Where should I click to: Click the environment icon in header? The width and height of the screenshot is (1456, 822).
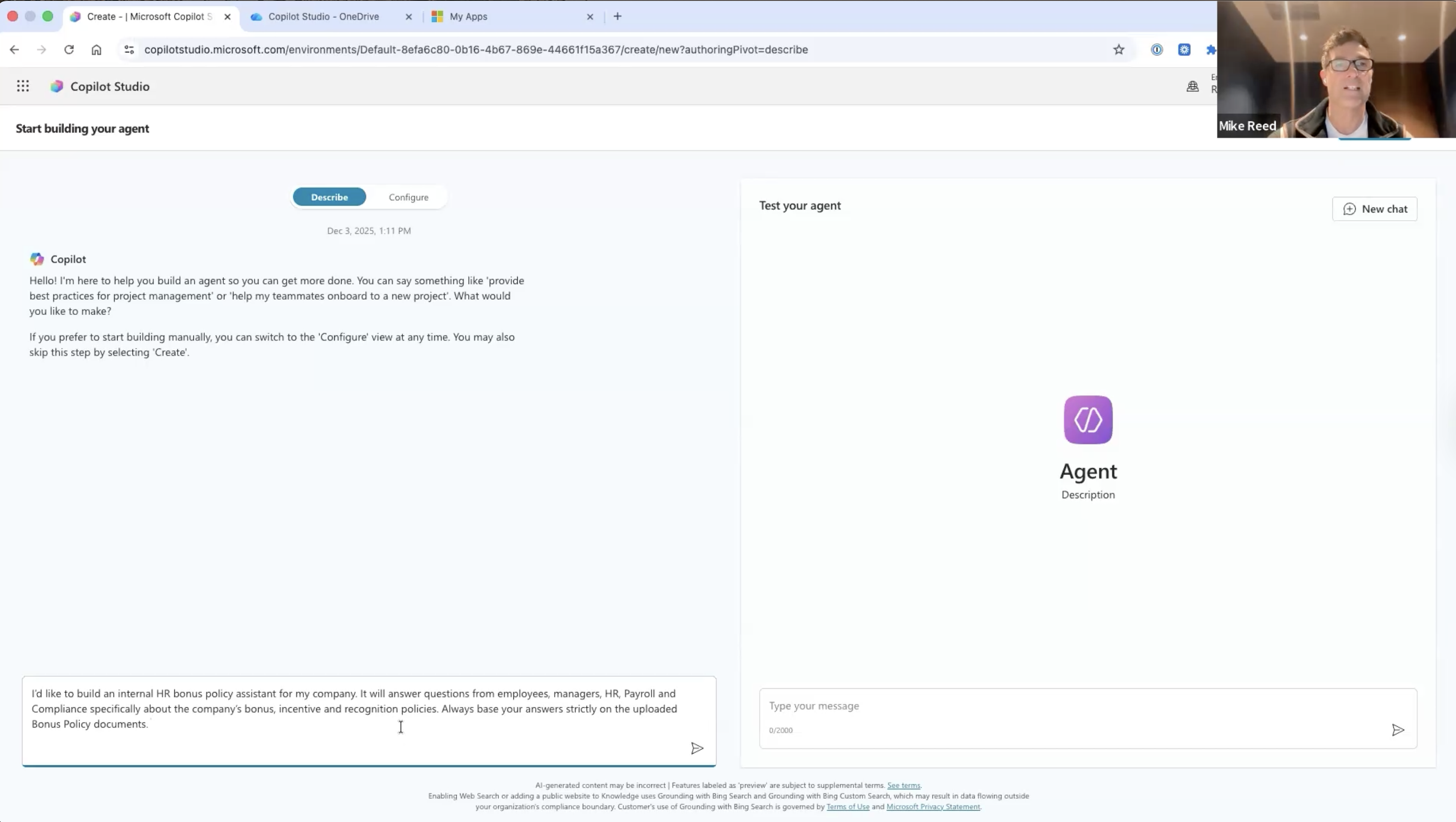point(1193,86)
